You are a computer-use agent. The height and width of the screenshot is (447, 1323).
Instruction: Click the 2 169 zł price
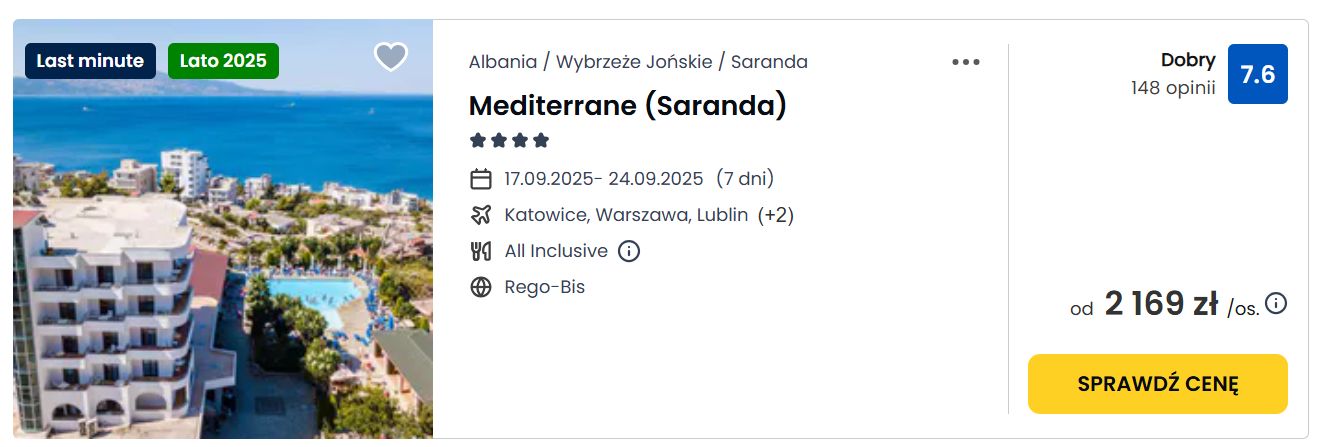click(x=1160, y=304)
